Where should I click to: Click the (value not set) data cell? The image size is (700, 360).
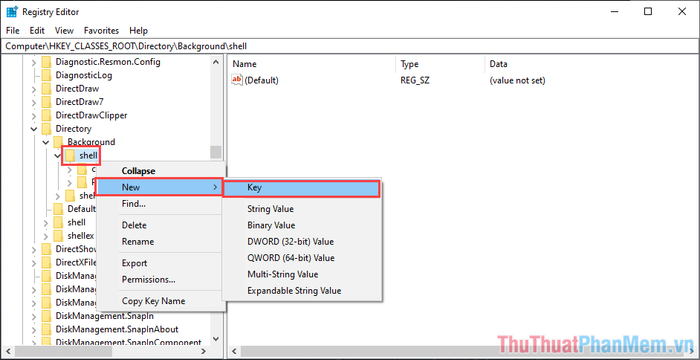coord(517,80)
